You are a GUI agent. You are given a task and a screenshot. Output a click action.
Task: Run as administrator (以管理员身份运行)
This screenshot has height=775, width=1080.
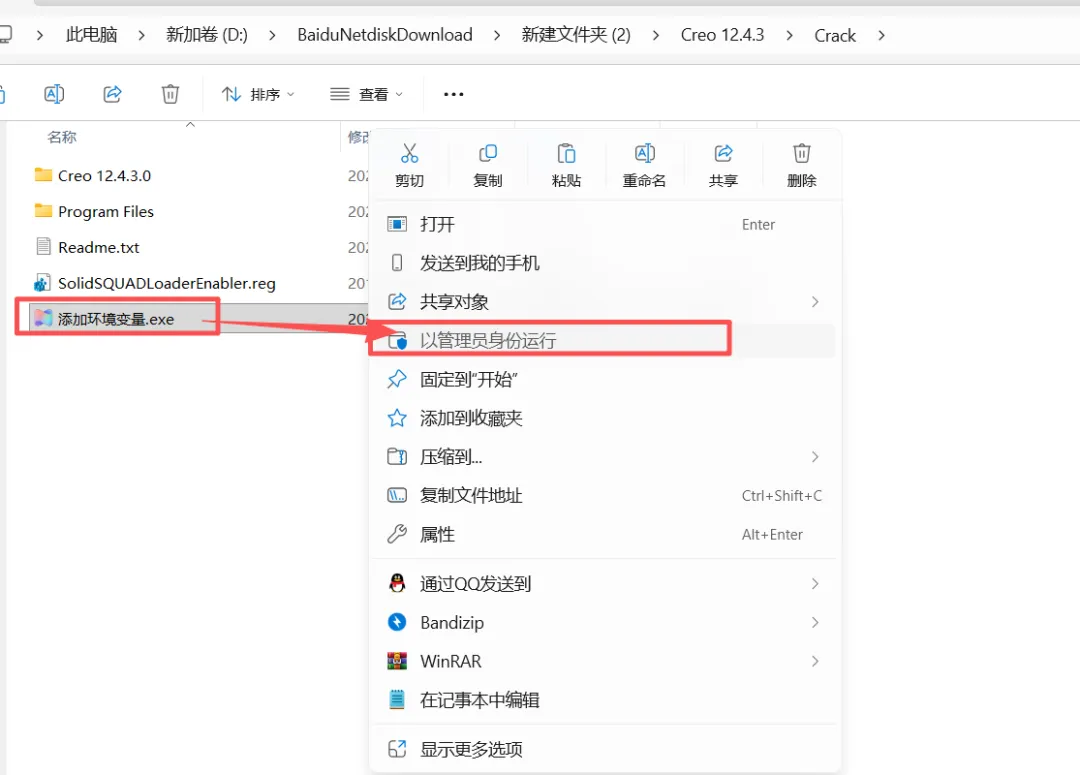click(x=605, y=340)
